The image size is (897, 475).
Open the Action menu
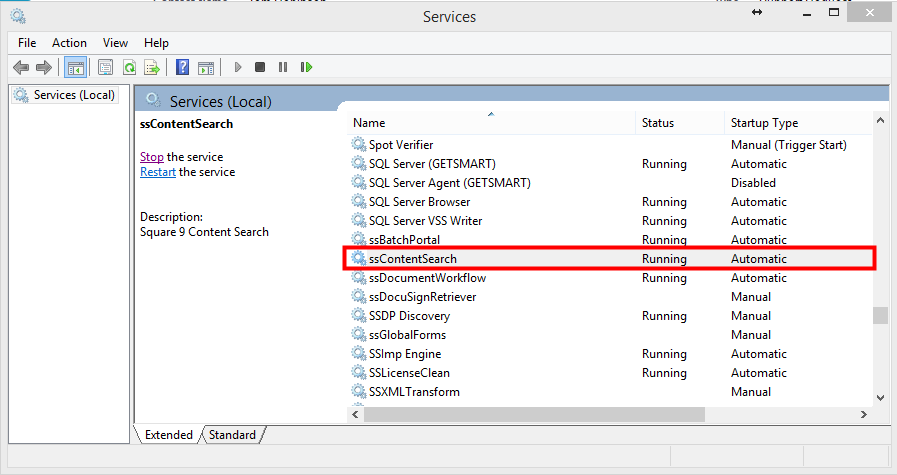pos(69,43)
